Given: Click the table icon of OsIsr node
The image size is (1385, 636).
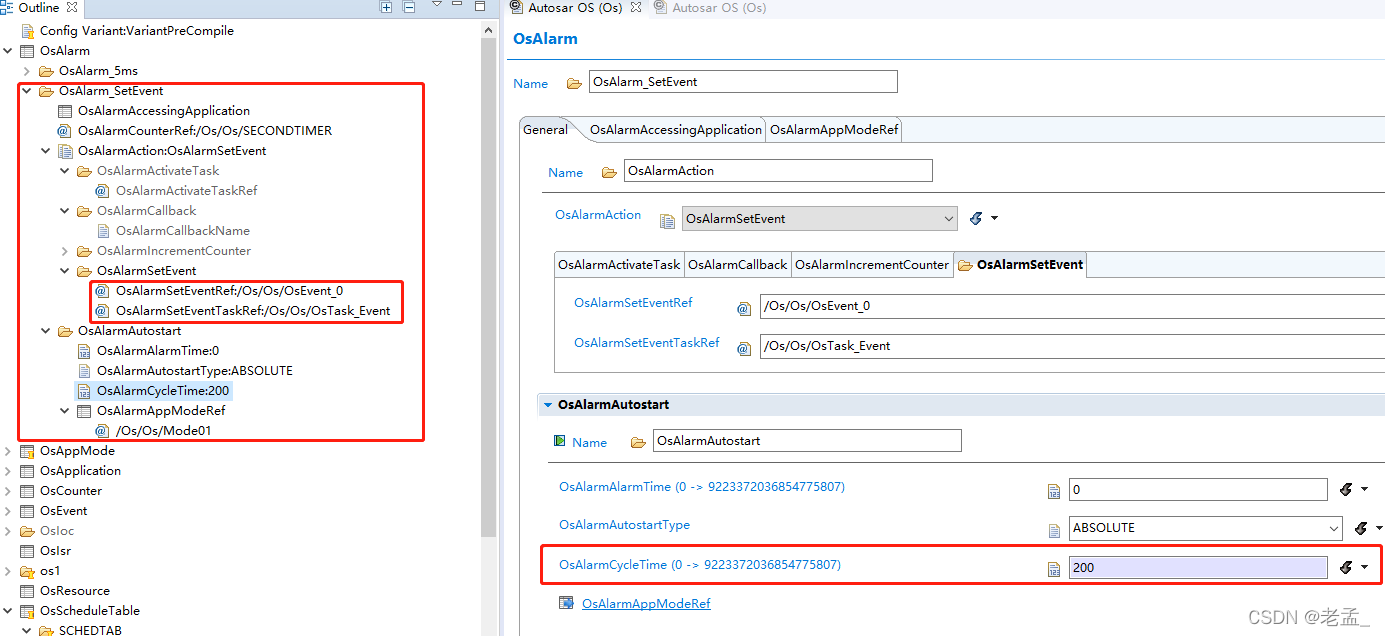Looking at the screenshot, I should point(27,551).
